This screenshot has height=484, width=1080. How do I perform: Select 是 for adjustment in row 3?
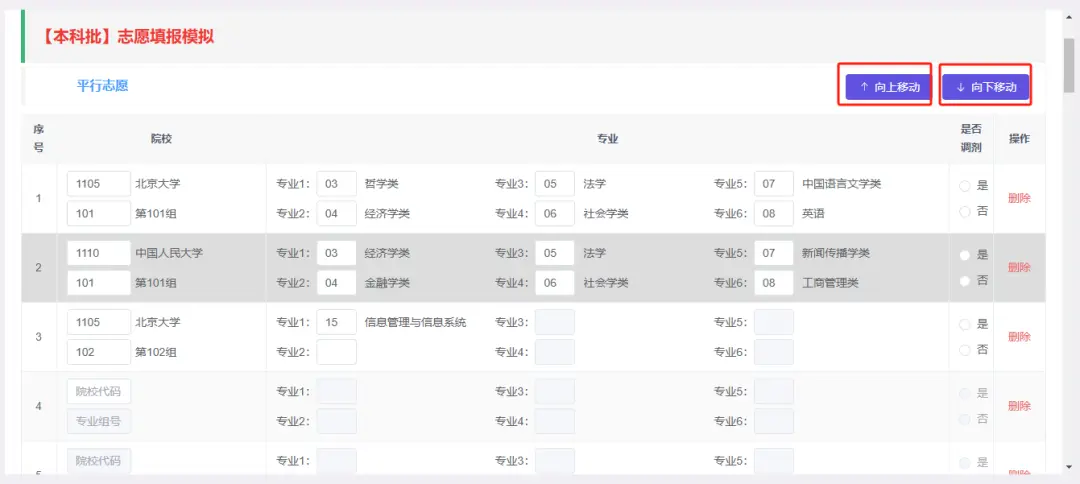965,324
